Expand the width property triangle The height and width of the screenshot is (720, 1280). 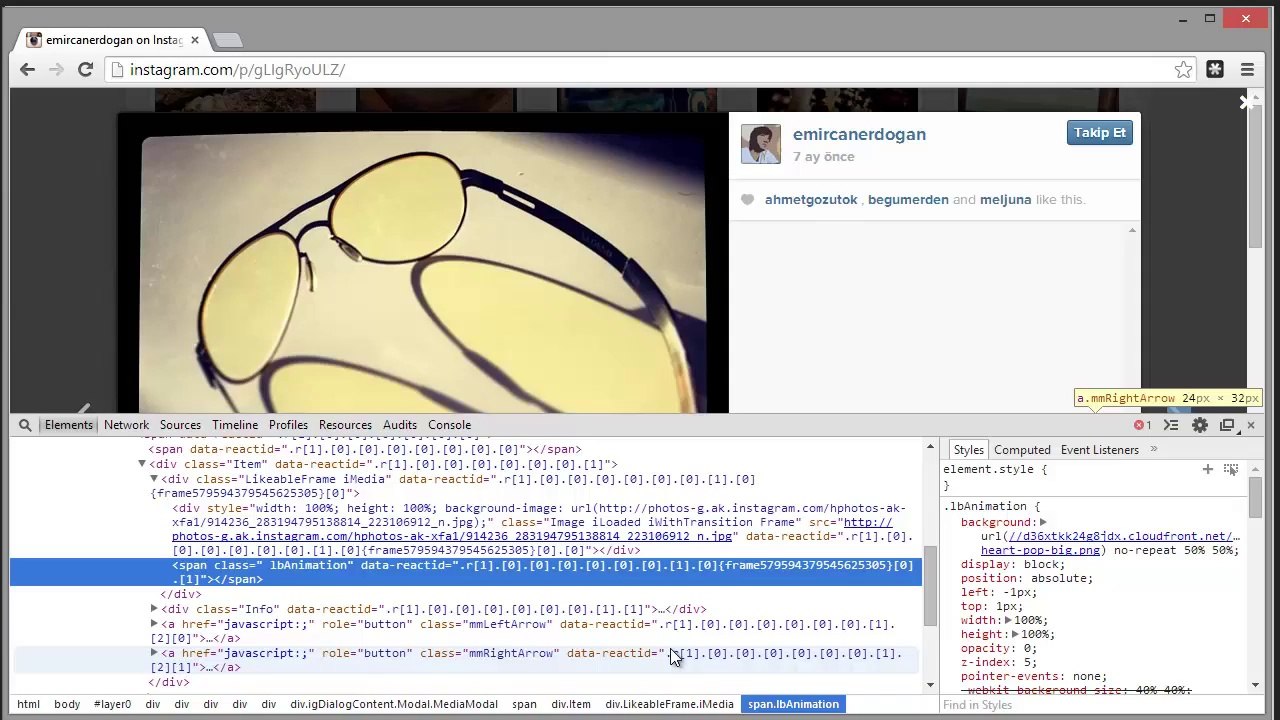1008,620
